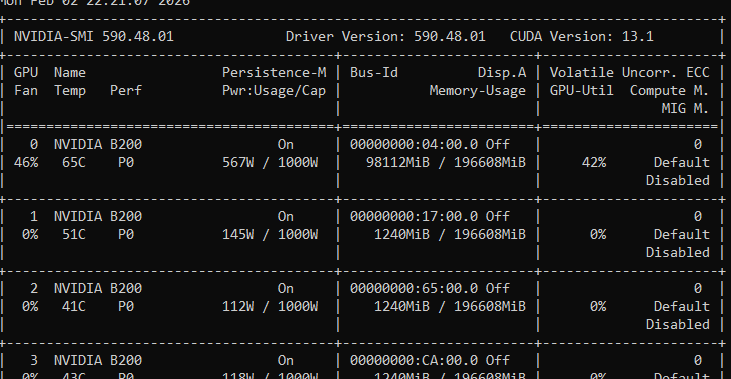Click the 112W / 1000W power reading
This screenshot has width=731, height=379.
pyautogui.click(x=270, y=306)
